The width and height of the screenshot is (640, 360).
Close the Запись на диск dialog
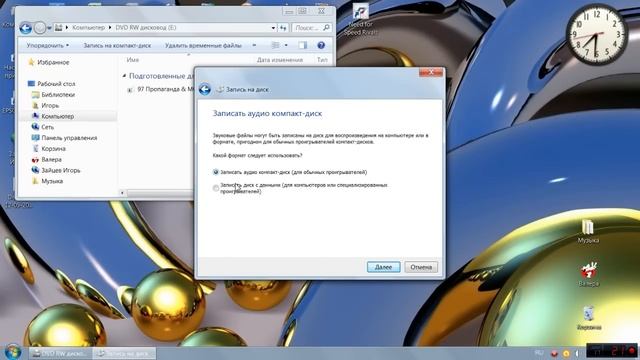[x=431, y=72]
